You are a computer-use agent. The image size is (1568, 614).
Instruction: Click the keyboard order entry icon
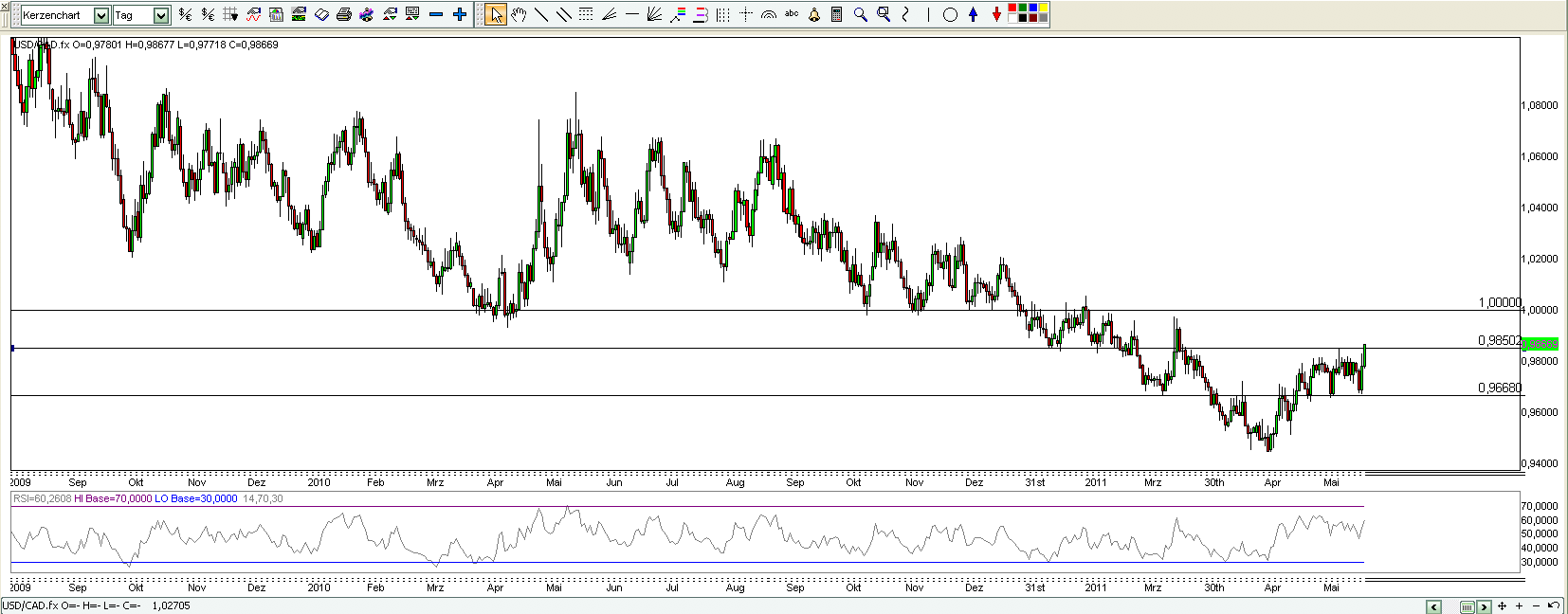tap(412, 14)
